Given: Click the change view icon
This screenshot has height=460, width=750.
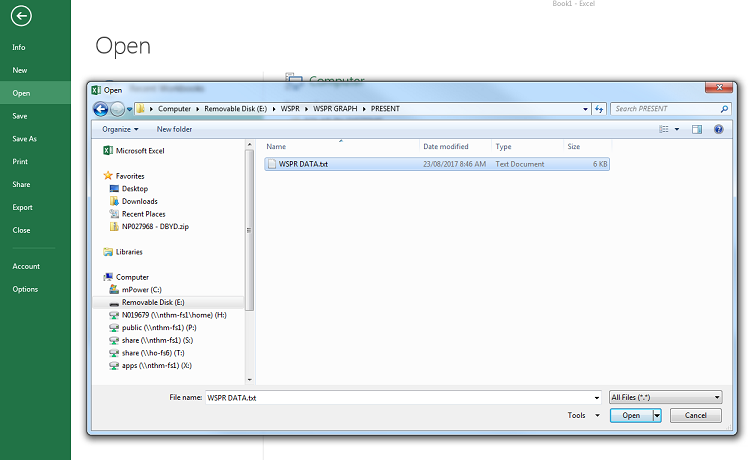Looking at the screenshot, I should [664, 129].
